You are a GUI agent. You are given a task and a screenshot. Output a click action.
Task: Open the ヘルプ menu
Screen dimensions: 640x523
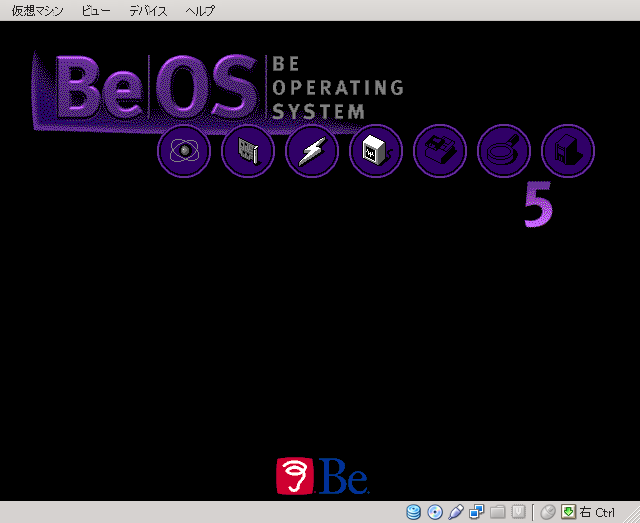pos(200,11)
